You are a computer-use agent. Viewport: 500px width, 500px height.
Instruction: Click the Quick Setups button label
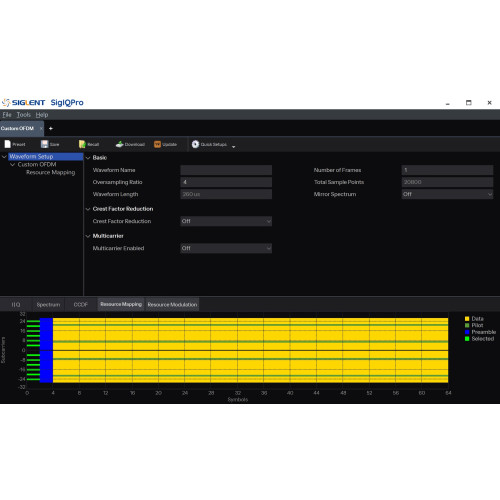(214, 144)
